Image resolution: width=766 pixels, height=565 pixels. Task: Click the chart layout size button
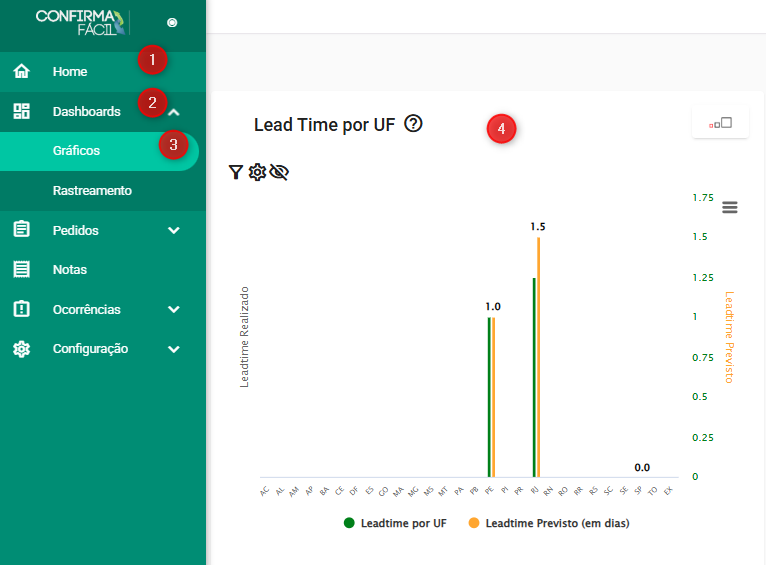click(x=720, y=123)
